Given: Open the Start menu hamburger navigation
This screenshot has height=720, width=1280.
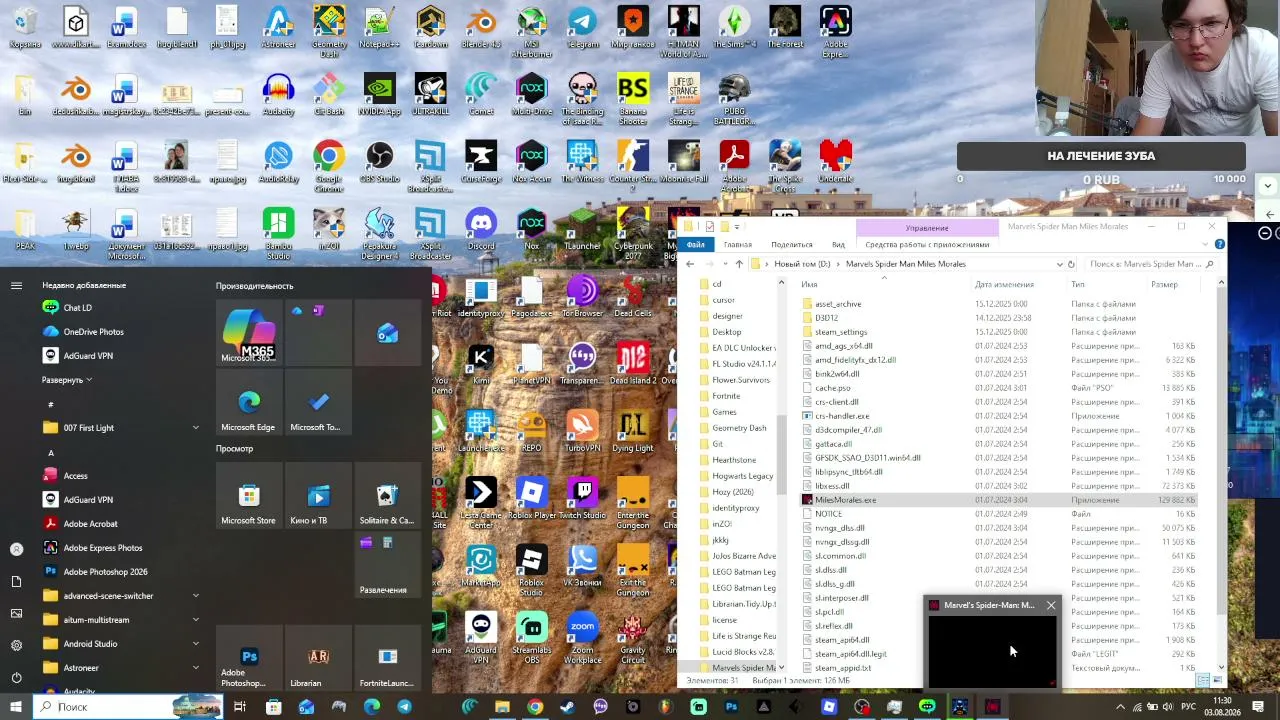Looking at the screenshot, I should pyautogui.click(x=16, y=285).
